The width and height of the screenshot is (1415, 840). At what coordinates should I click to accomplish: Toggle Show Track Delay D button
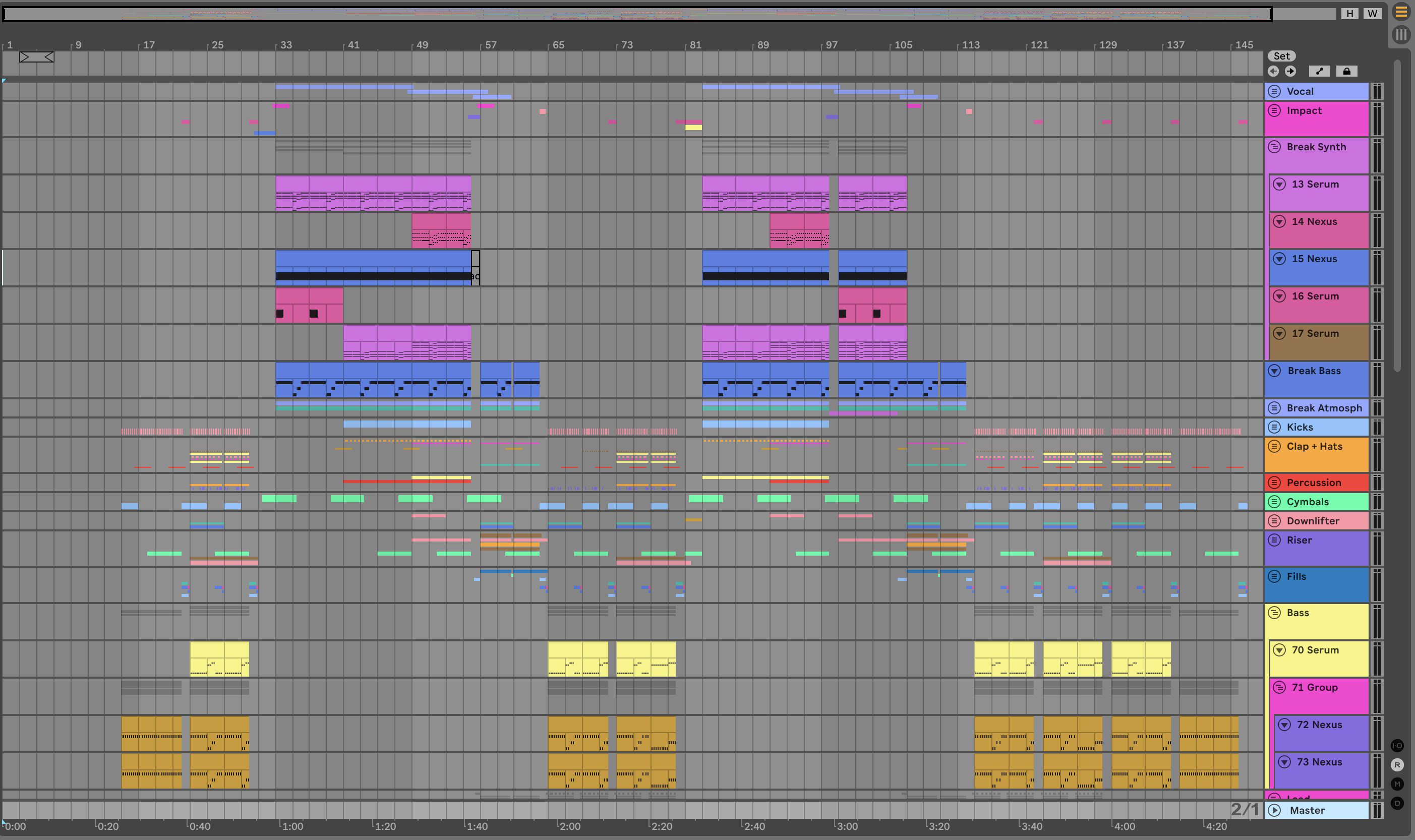[1397, 803]
